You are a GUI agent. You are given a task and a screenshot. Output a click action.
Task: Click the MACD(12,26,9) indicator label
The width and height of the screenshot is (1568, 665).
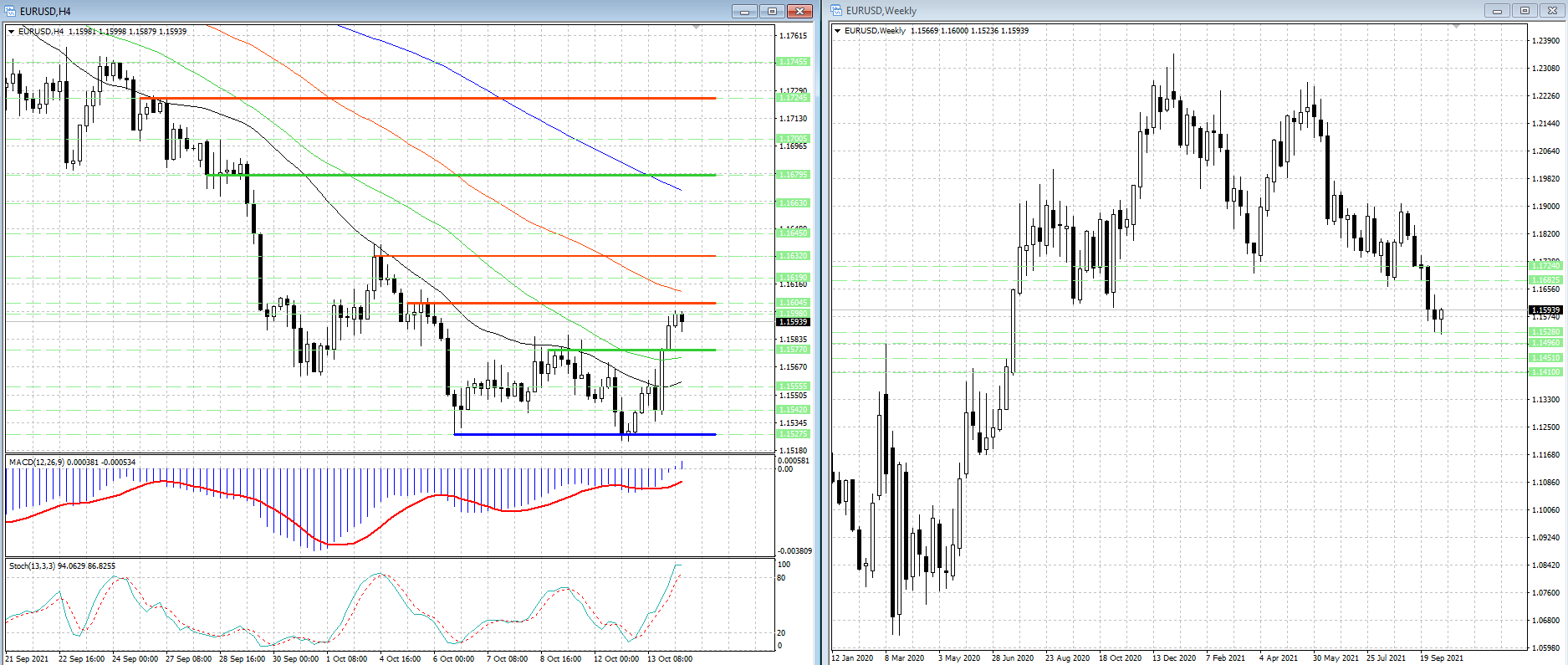(x=72, y=463)
